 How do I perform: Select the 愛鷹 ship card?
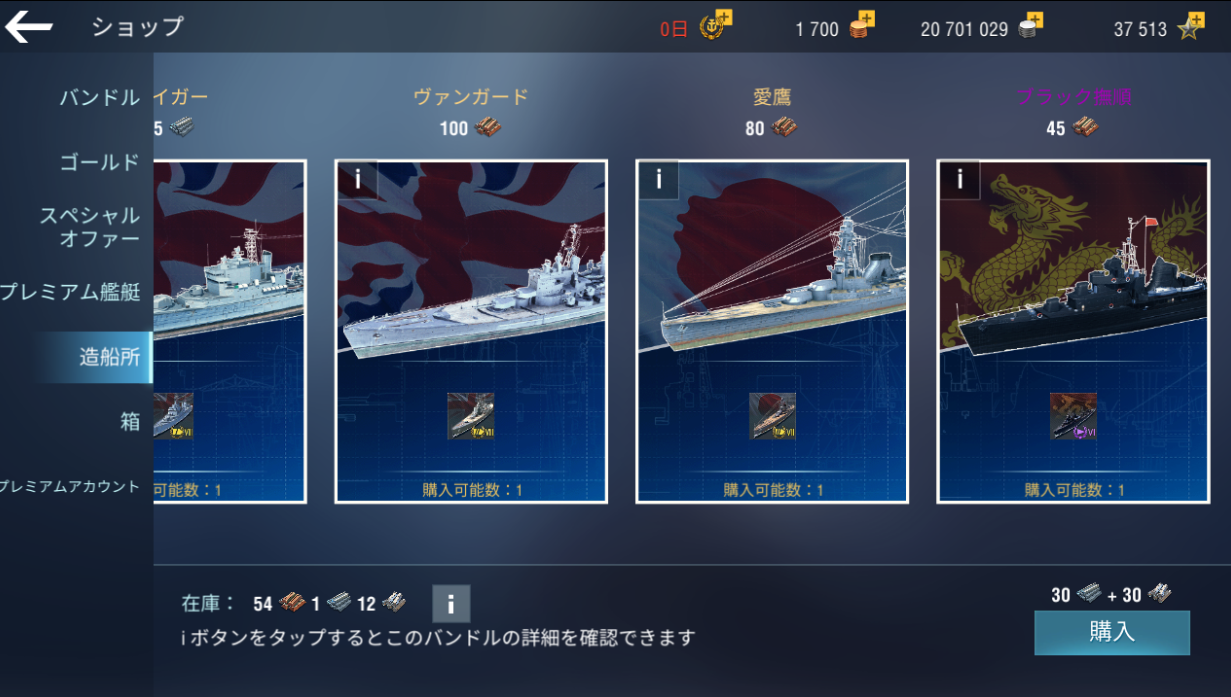point(772,332)
